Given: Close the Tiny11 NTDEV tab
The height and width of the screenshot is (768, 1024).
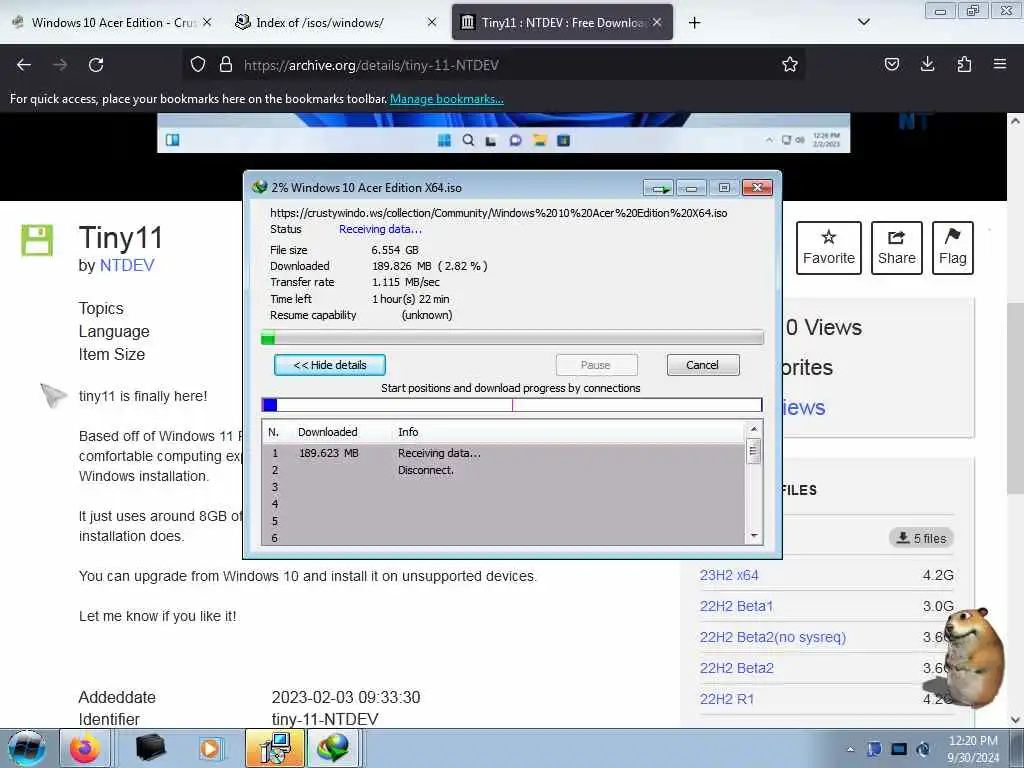Looking at the screenshot, I should pyautogui.click(x=657, y=22).
